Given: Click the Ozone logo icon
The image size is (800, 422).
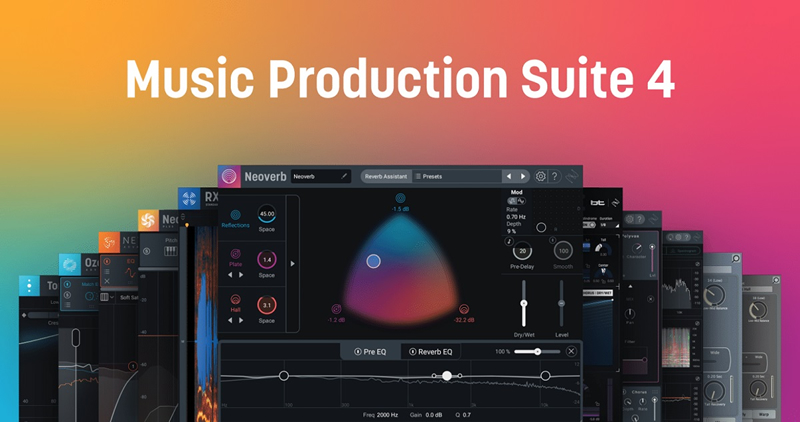Looking at the screenshot, I should (x=69, y=265).
